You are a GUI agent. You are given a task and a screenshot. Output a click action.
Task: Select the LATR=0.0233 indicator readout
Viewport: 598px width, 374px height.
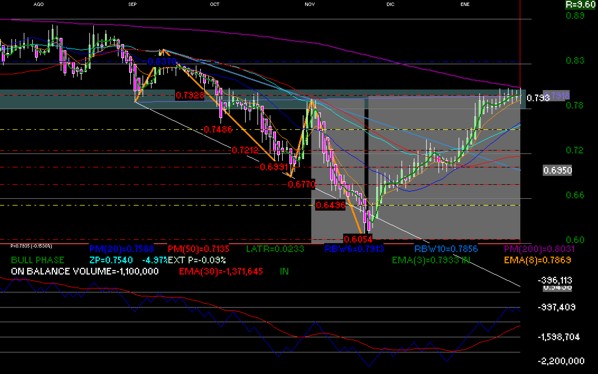point(275,249)
